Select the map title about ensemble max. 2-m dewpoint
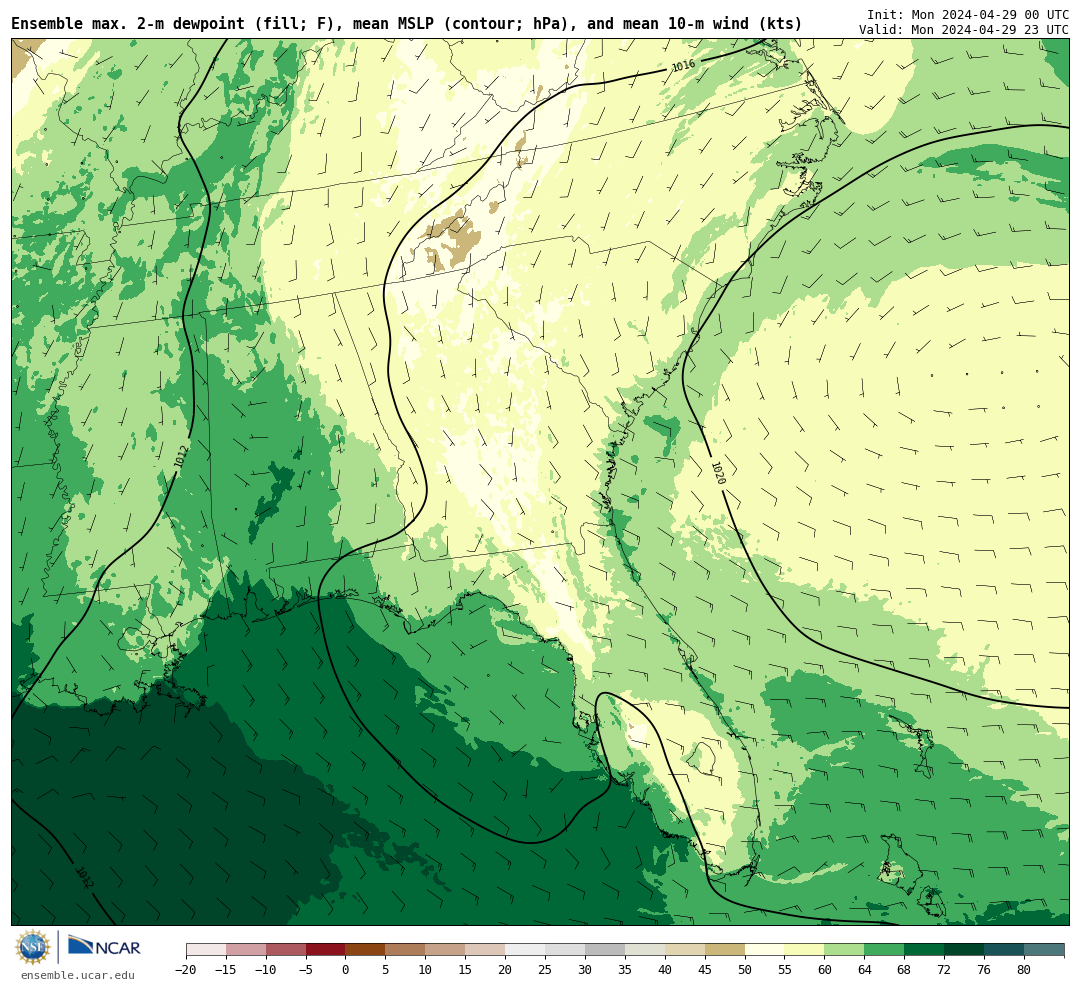Screen dimensions: 1080x988 (x=406, y=24)
